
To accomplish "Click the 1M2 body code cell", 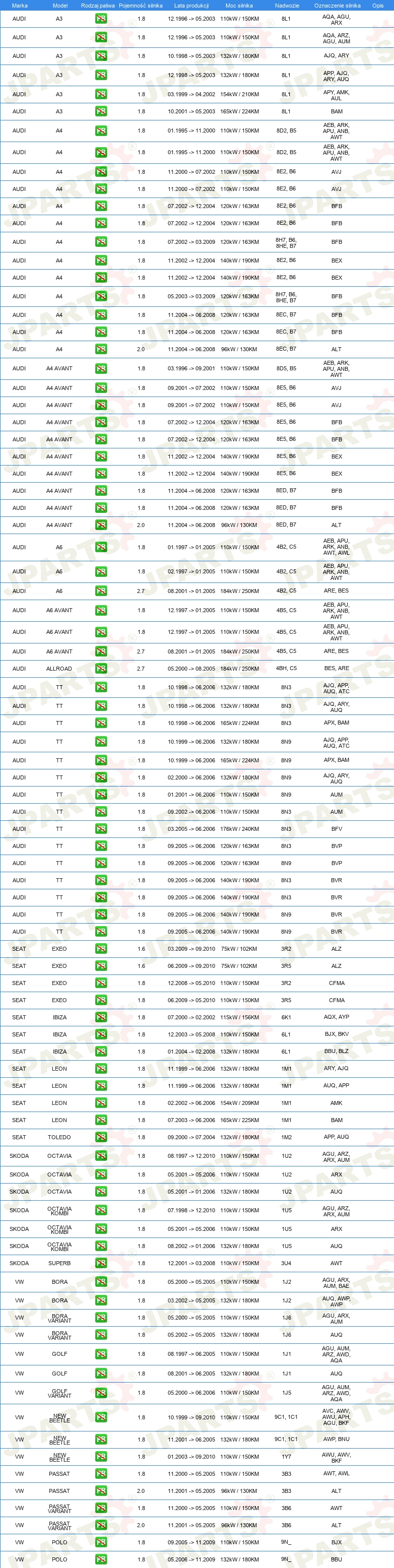I will pos(286,1137).
